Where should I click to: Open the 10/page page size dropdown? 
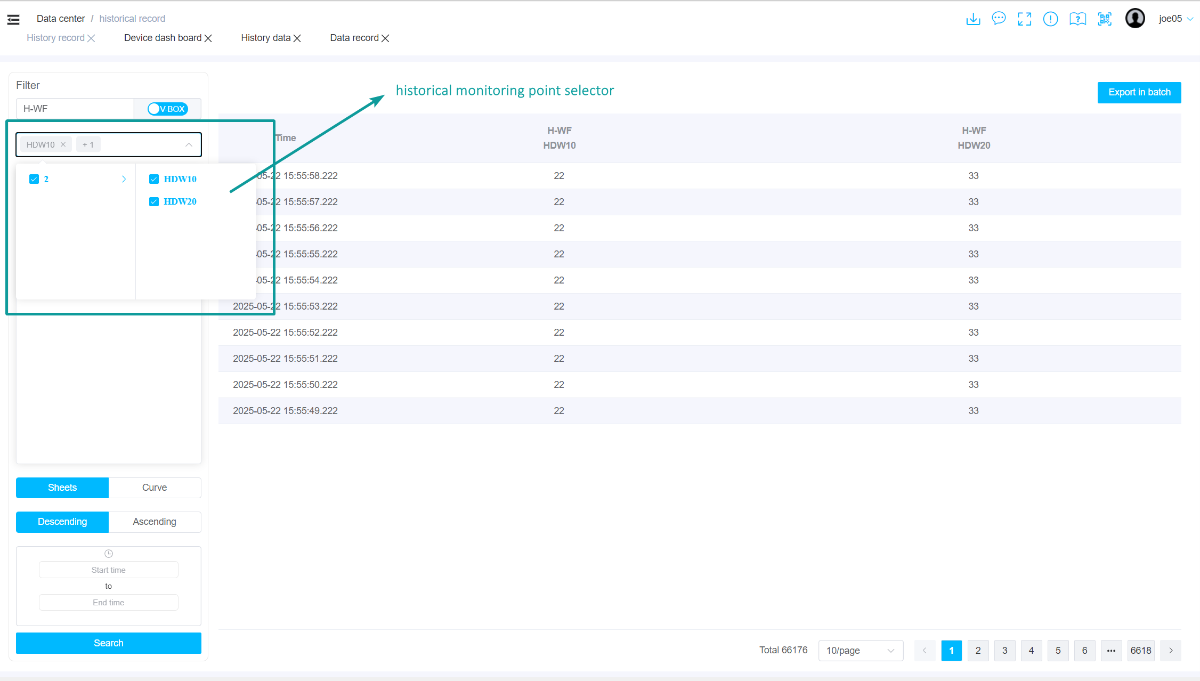(860, 651)
